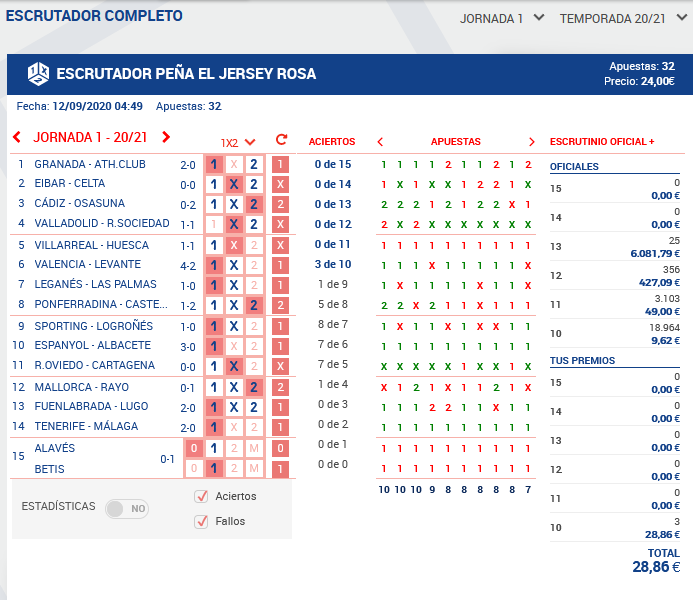
Task: Uncheck the Aciertos checkbox
Action: pyautogui.click(x=201, y=496)
